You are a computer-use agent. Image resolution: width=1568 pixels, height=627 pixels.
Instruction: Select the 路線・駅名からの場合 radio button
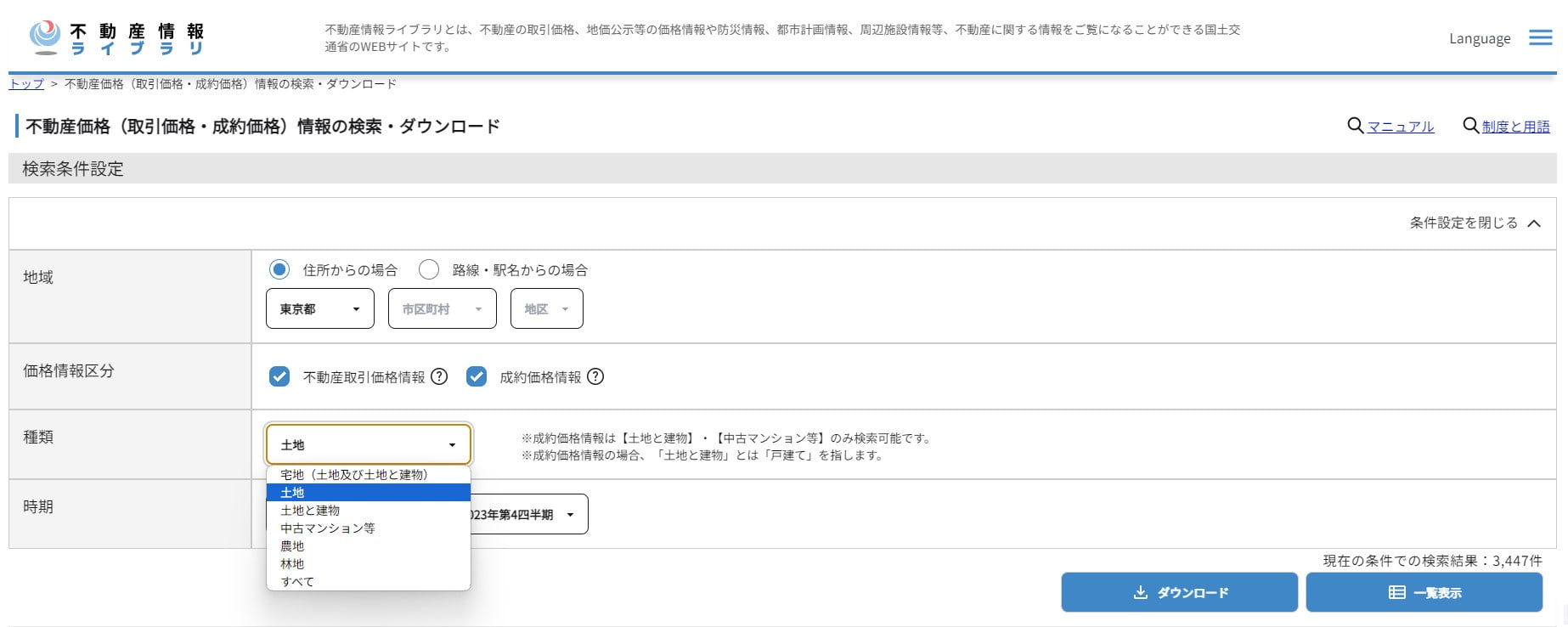coord(429,269)
